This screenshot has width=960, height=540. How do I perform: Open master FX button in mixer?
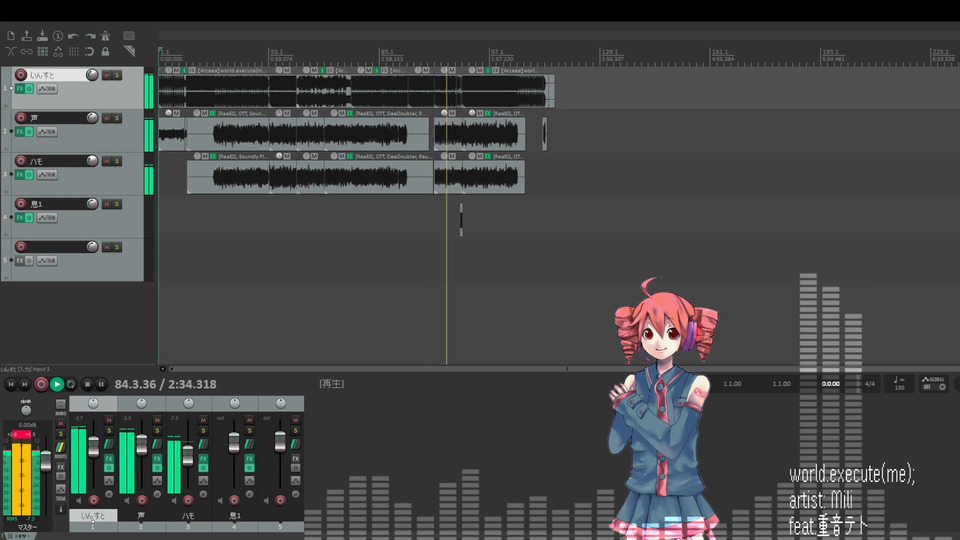61,467
